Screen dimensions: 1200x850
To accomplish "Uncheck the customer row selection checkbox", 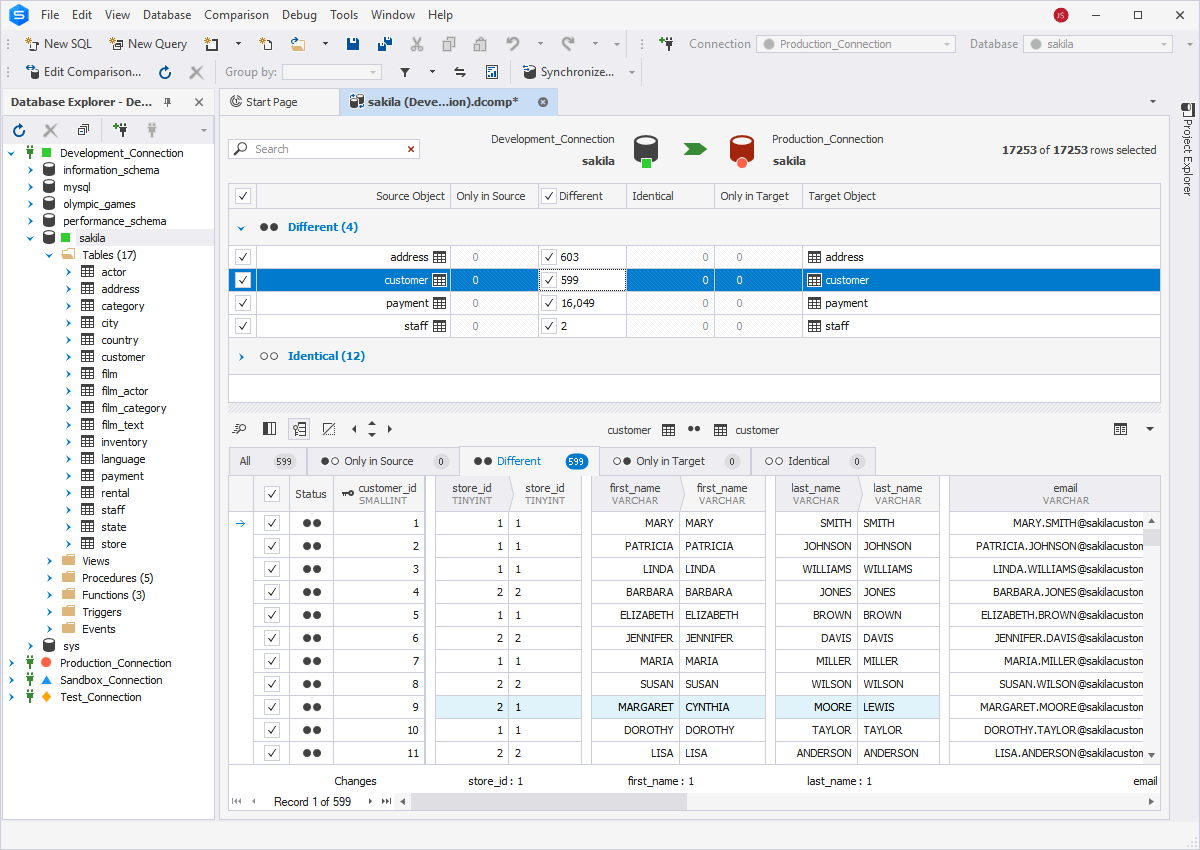I will click(x=243, y=280).
